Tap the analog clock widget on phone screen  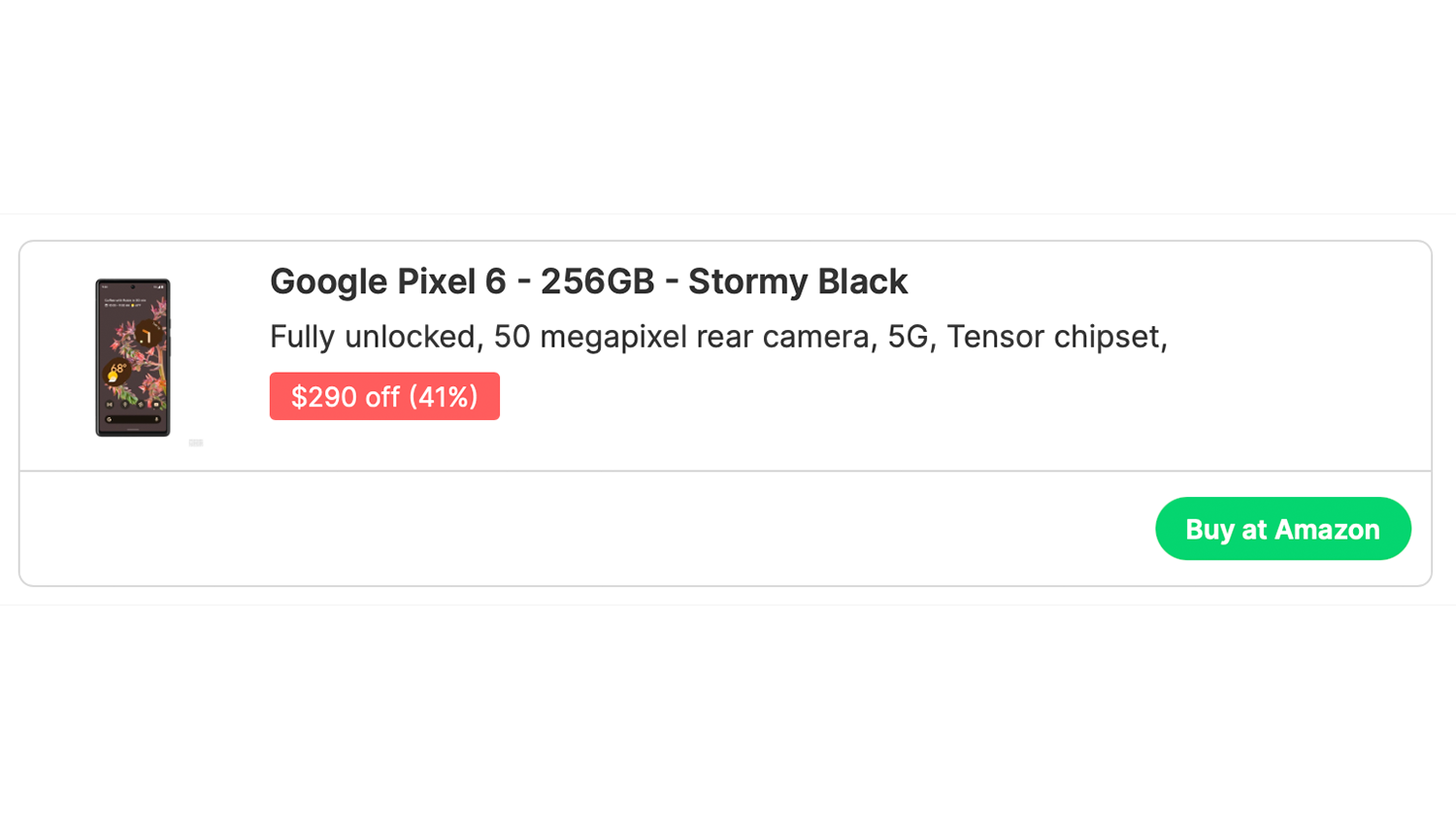click(149, 335)
